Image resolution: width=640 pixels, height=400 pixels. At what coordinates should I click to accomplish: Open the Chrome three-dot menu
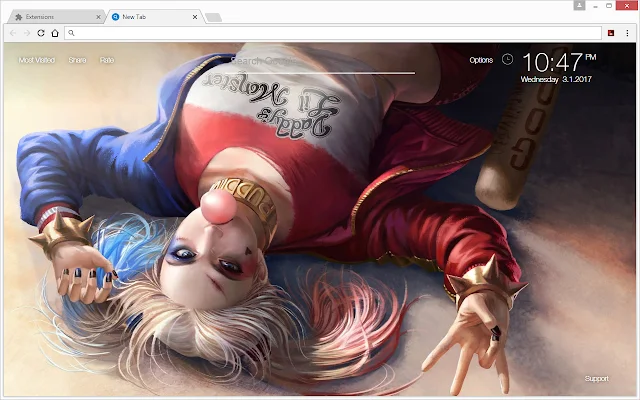pyautogui.click(x=627, y=33)
